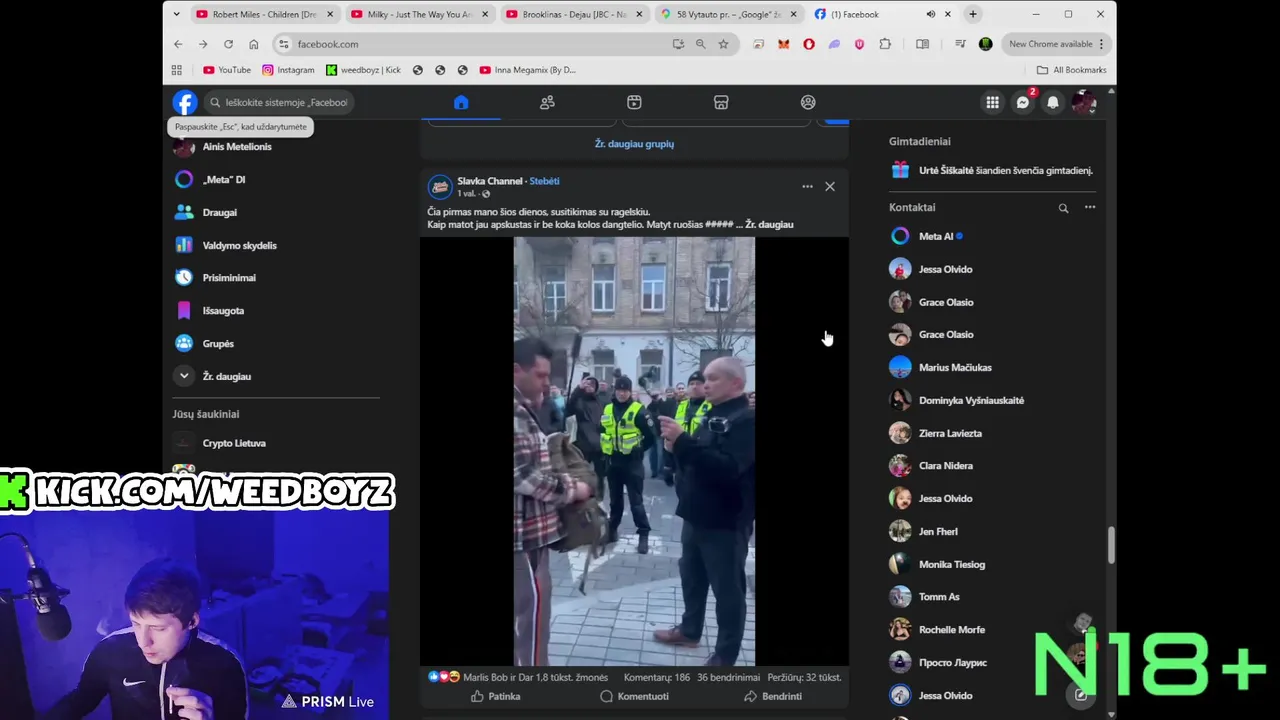Reload the Facebook page
Viewport: 1280px width, 720px height.
click(228, 44)
